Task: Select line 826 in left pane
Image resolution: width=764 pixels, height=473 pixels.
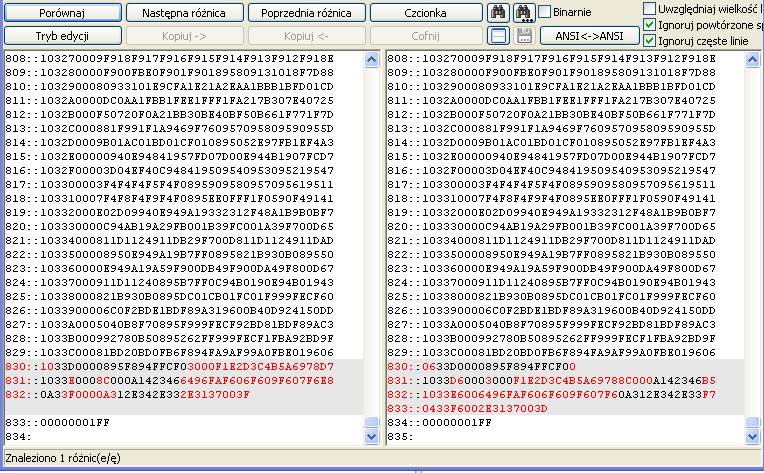Action: pos(170,311)
